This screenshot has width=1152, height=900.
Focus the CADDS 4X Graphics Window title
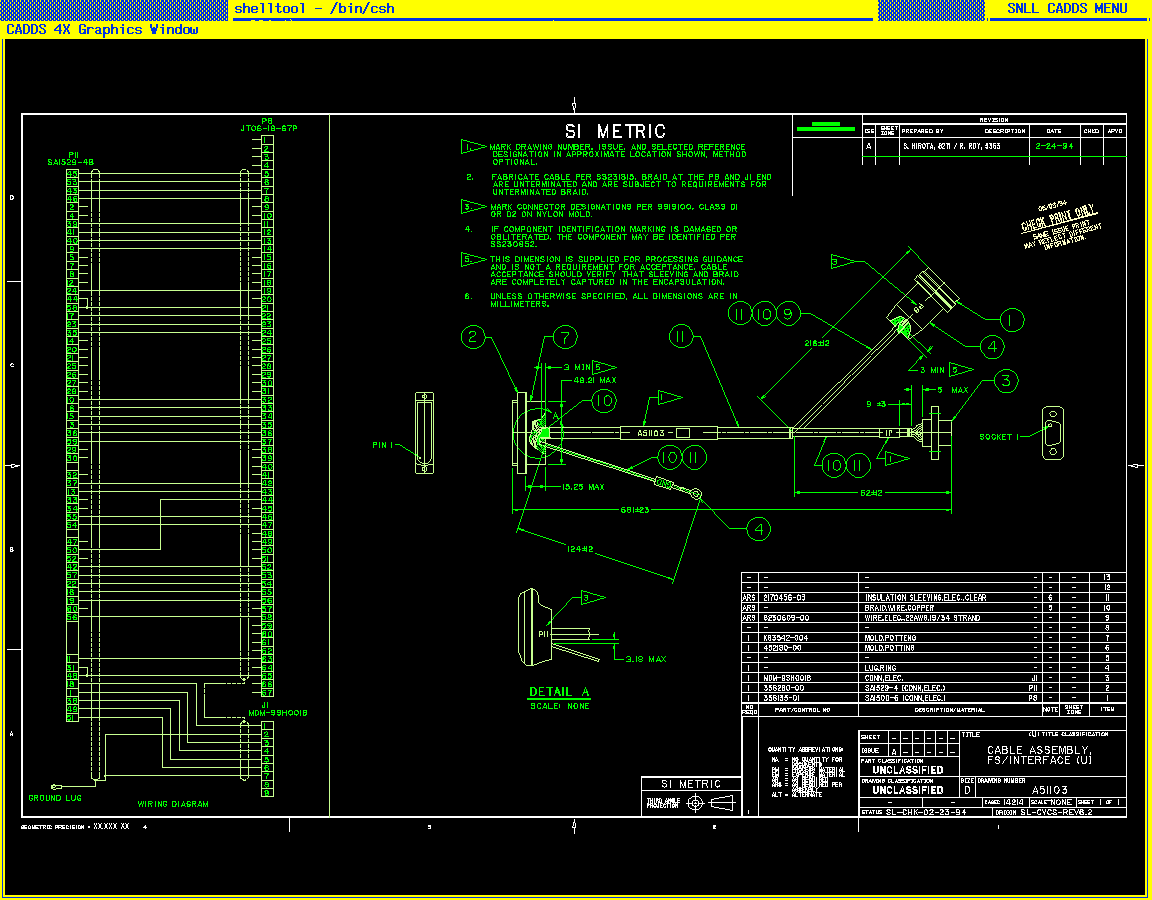[102, 30]
